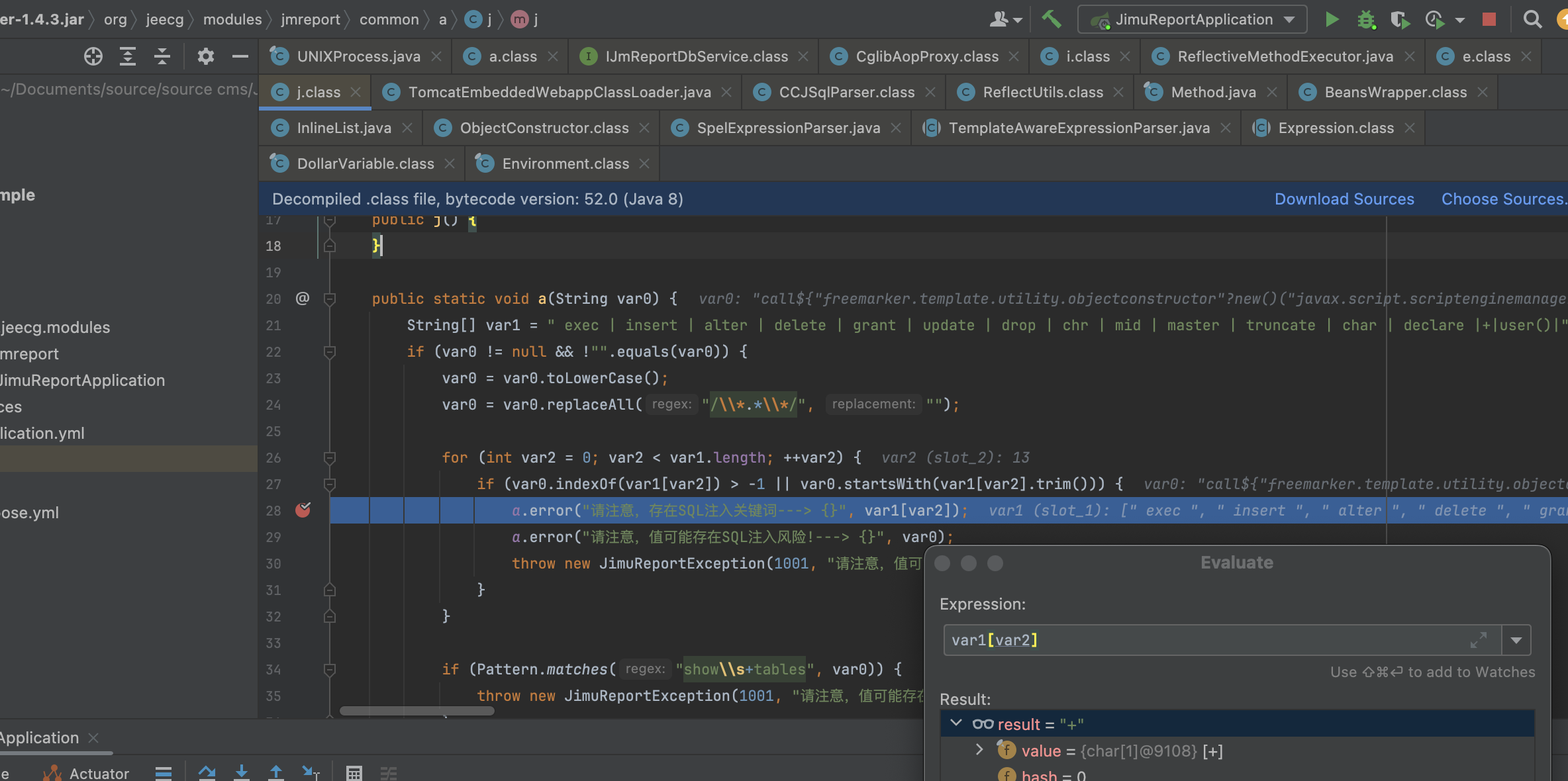This screenshot has height=781, width=1568.
Task: Click the fold end marker on line 32
Action: click(x=329, y=616)
